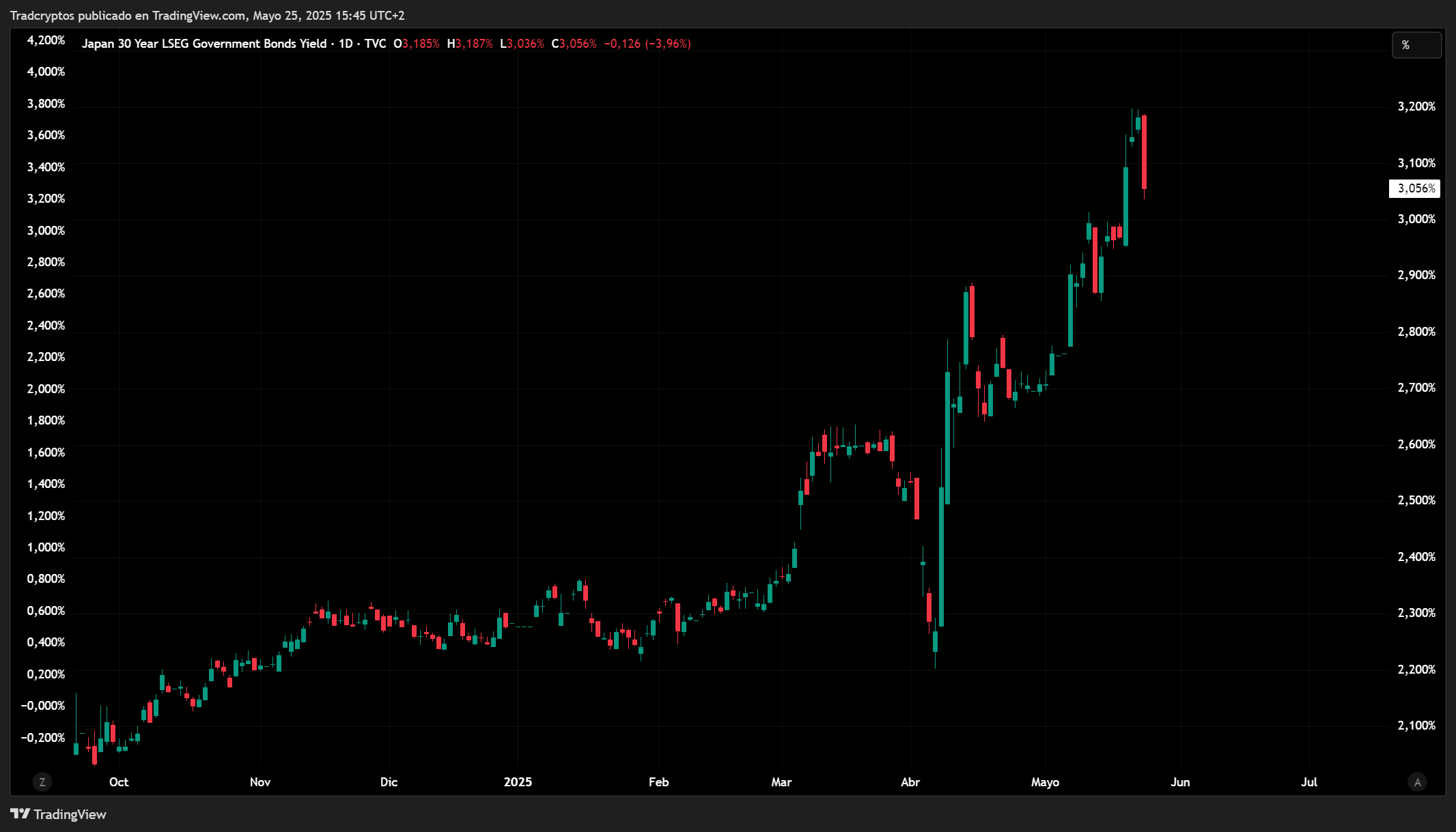Click the Close value 3,056% in the legend
Viewport: 1456px width, 832px height.
point(578,44)
